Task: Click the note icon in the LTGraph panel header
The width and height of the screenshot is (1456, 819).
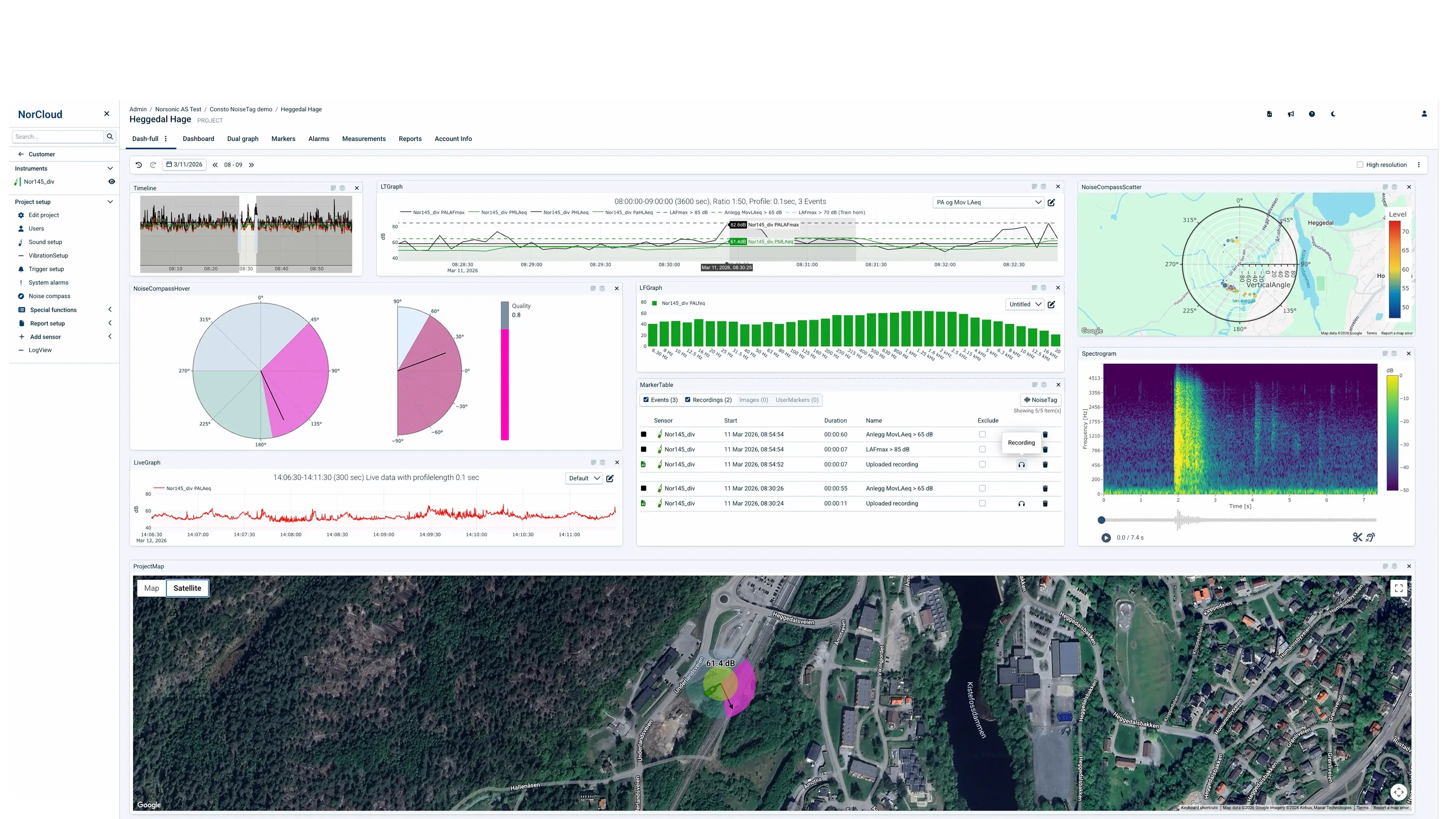Action: (x=1034, y=187)
